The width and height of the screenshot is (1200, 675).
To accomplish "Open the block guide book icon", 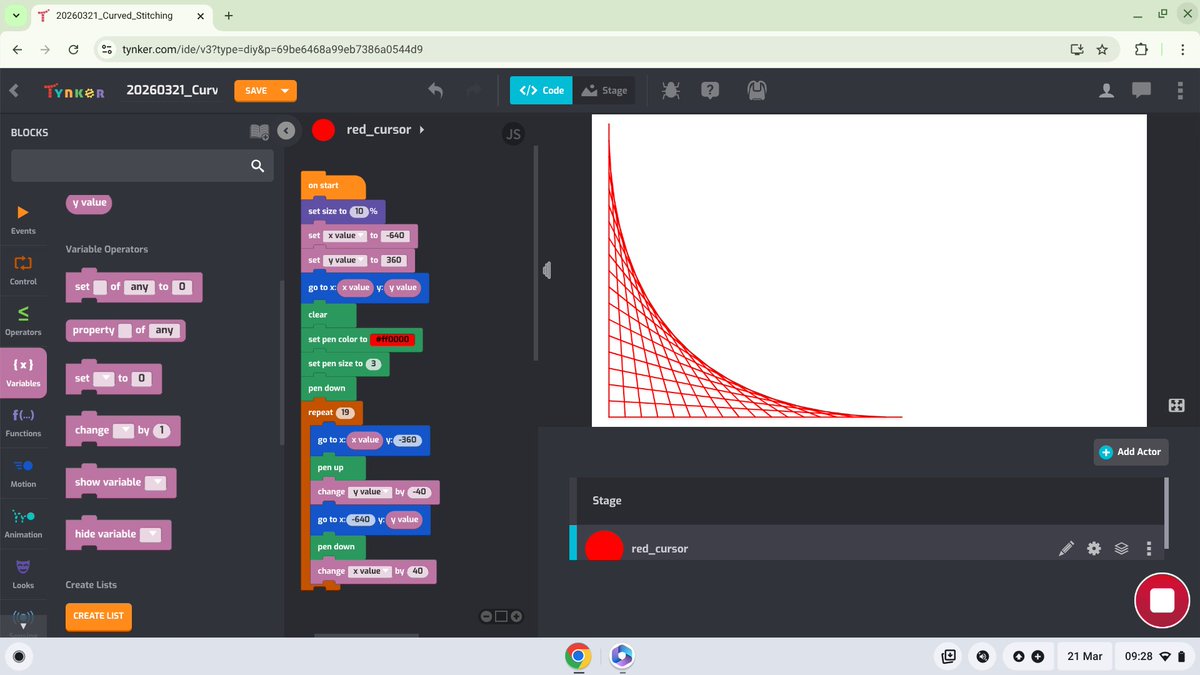I will 259,131.
